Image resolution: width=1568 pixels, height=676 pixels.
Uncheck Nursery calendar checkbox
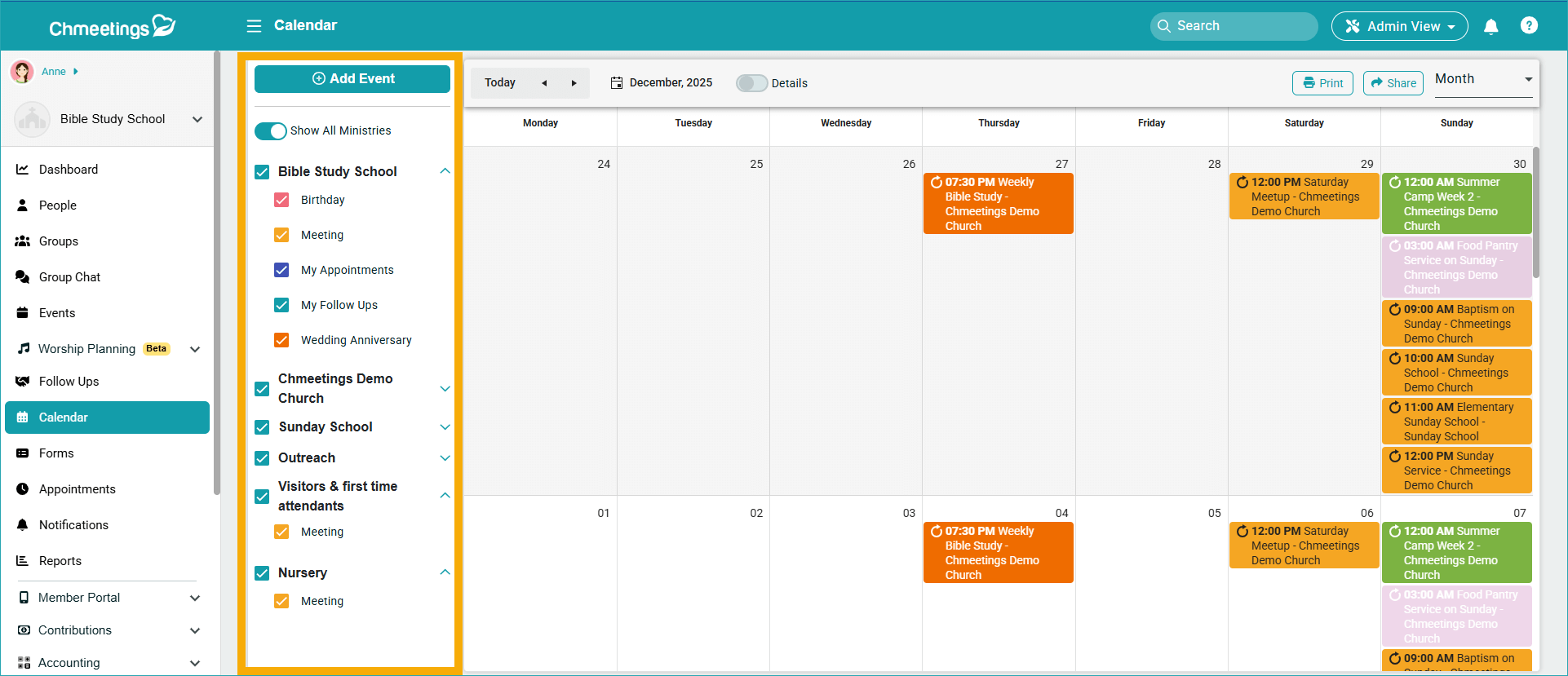point(262,573)
